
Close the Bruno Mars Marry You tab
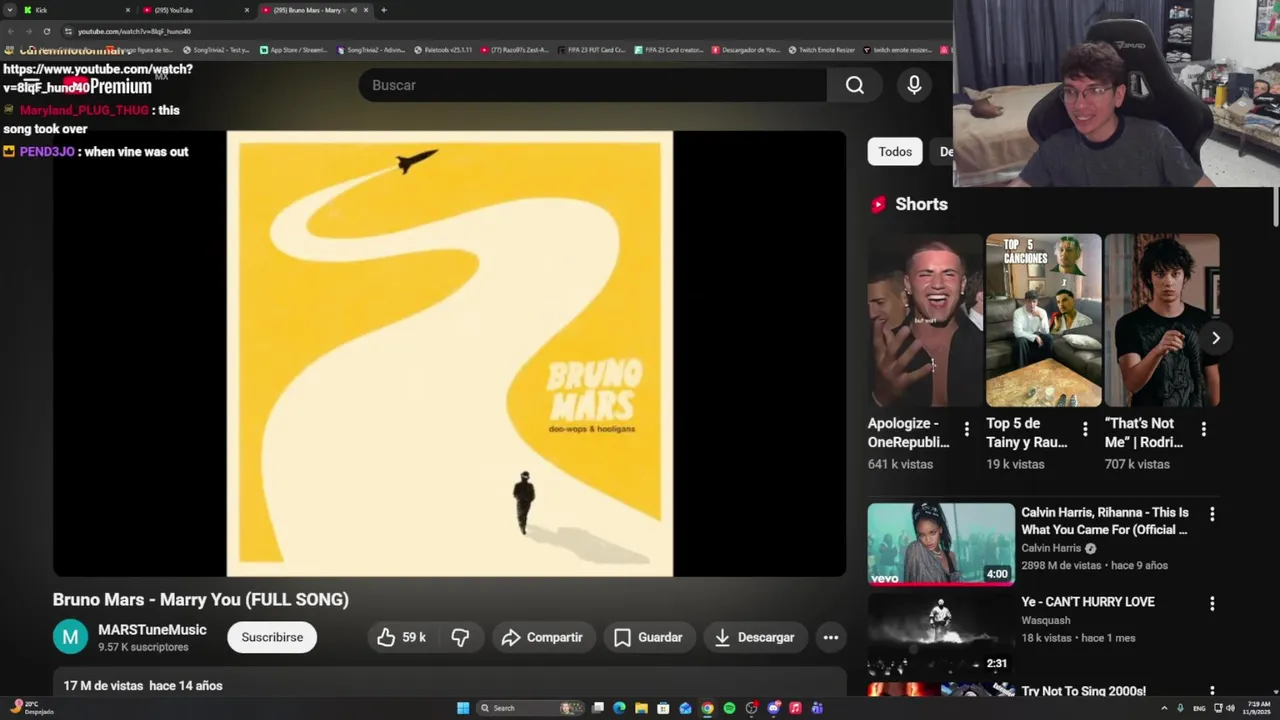point(366,10)
